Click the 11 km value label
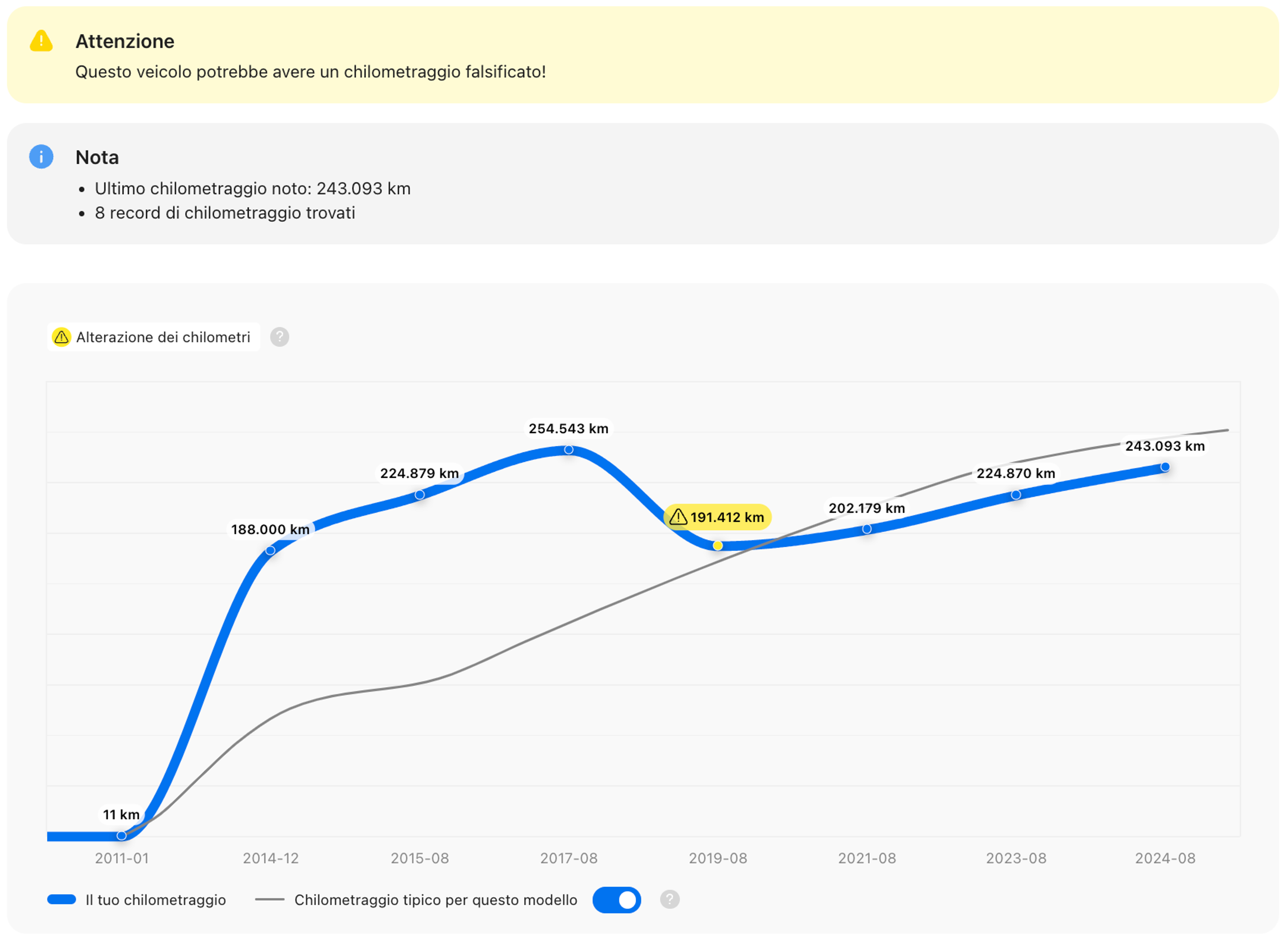The height and width of the screenshot is (945, 1288). coord(121,815)
